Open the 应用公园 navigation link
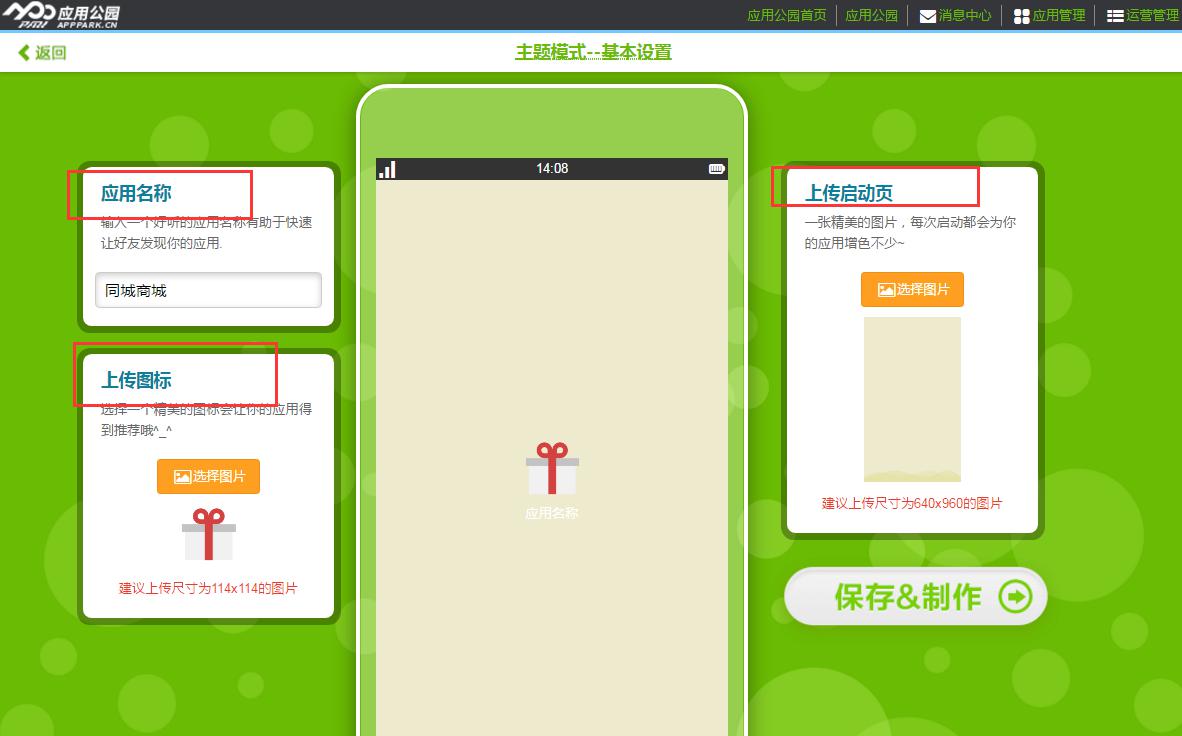The width and height of the screenshot is (1182, 736). 871,15
